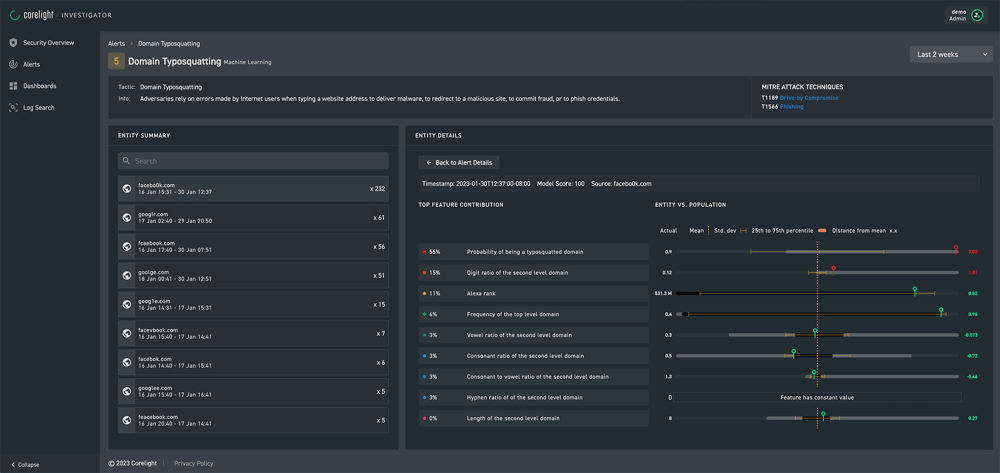
Task: Open the Dashboards grid icon
Action: point(13,86)
